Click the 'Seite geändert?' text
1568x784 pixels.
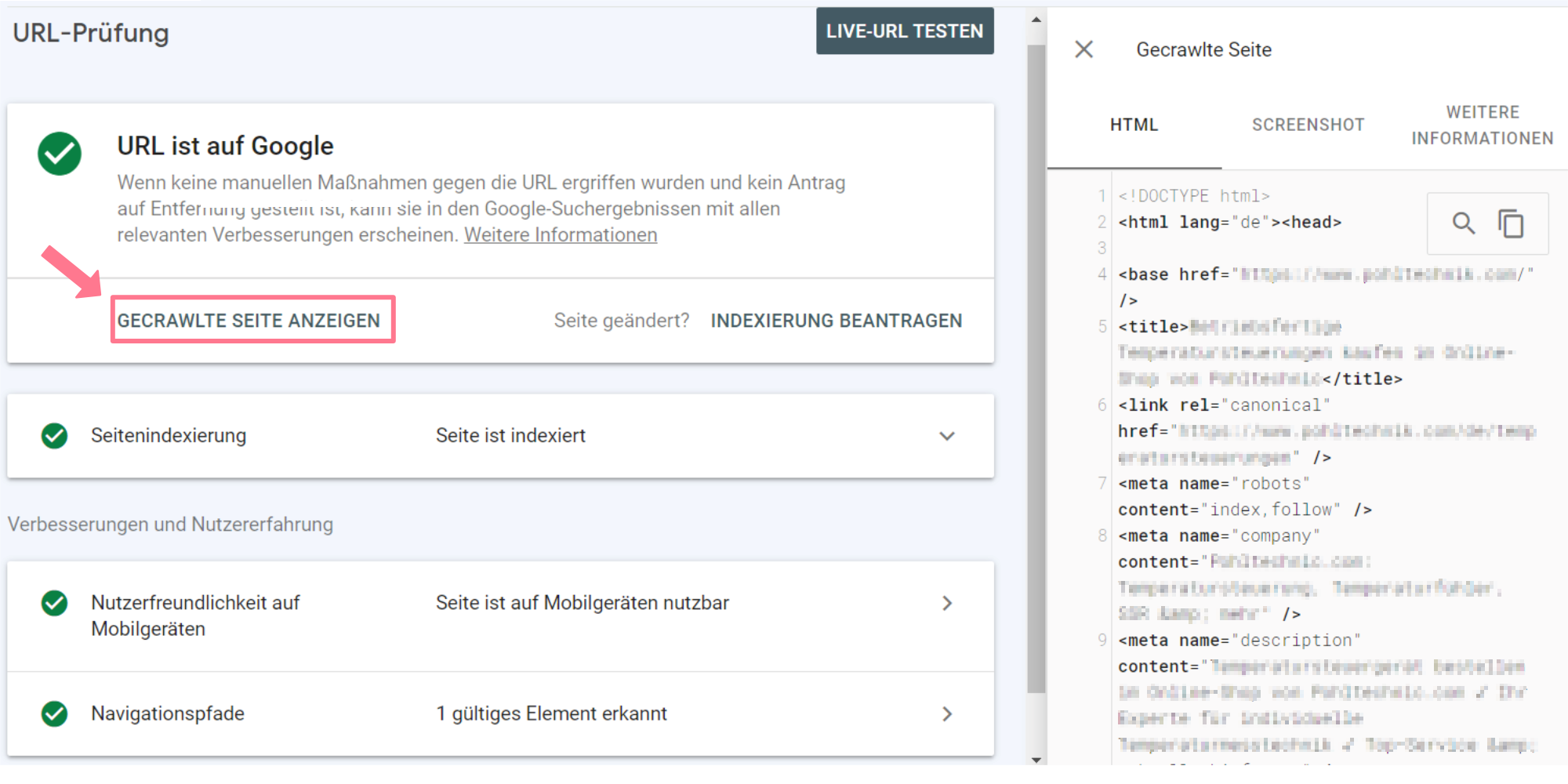tap(622, 321)
